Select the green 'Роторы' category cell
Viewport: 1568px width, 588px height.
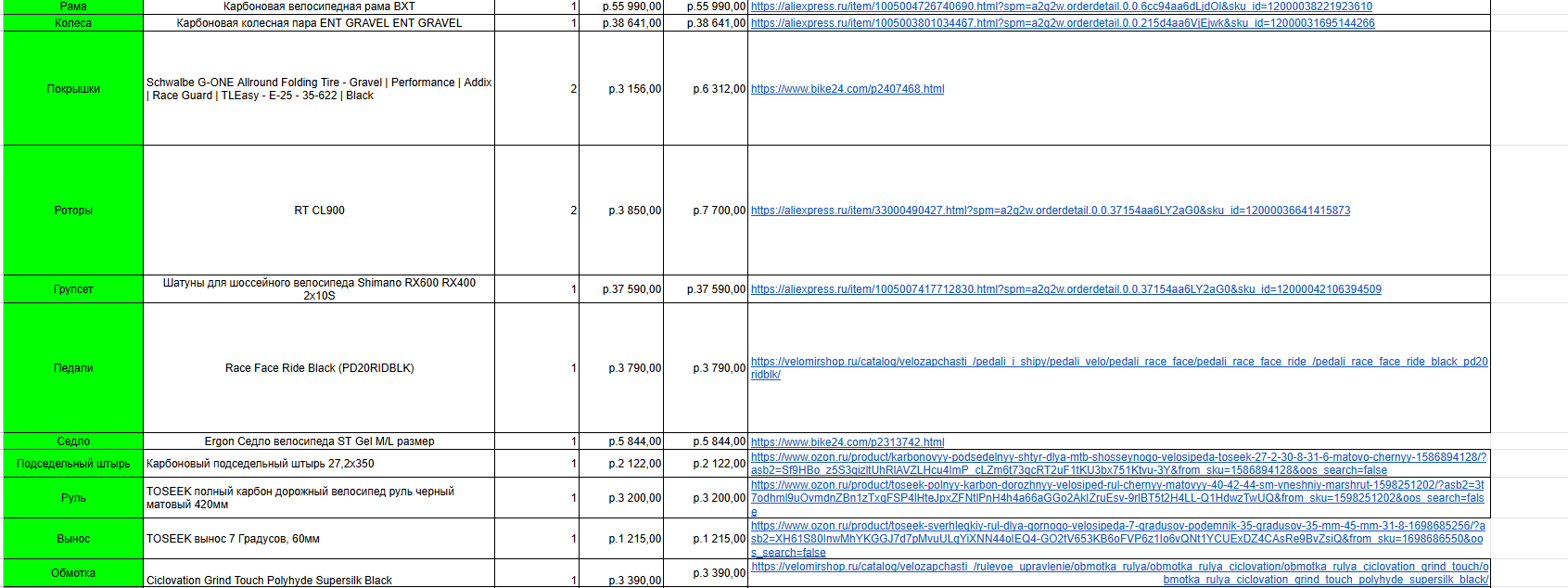tap(73, 211)
